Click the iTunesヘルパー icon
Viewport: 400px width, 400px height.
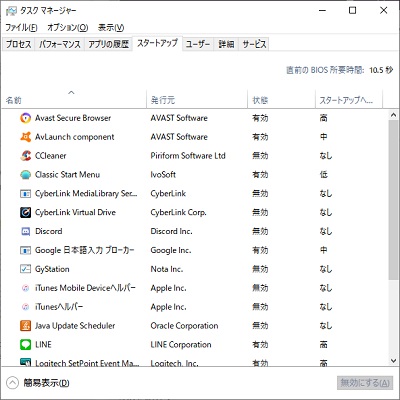pyautogui.click(x=25, y=307)
